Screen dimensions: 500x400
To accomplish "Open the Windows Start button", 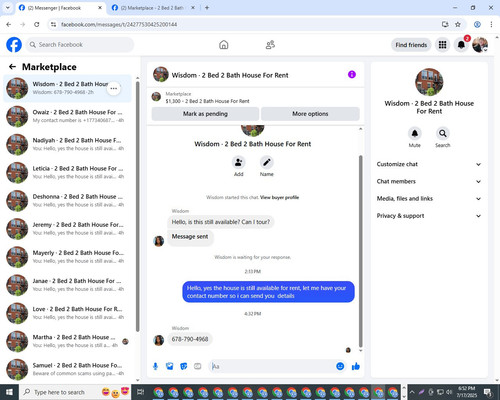I will (9, 392).
